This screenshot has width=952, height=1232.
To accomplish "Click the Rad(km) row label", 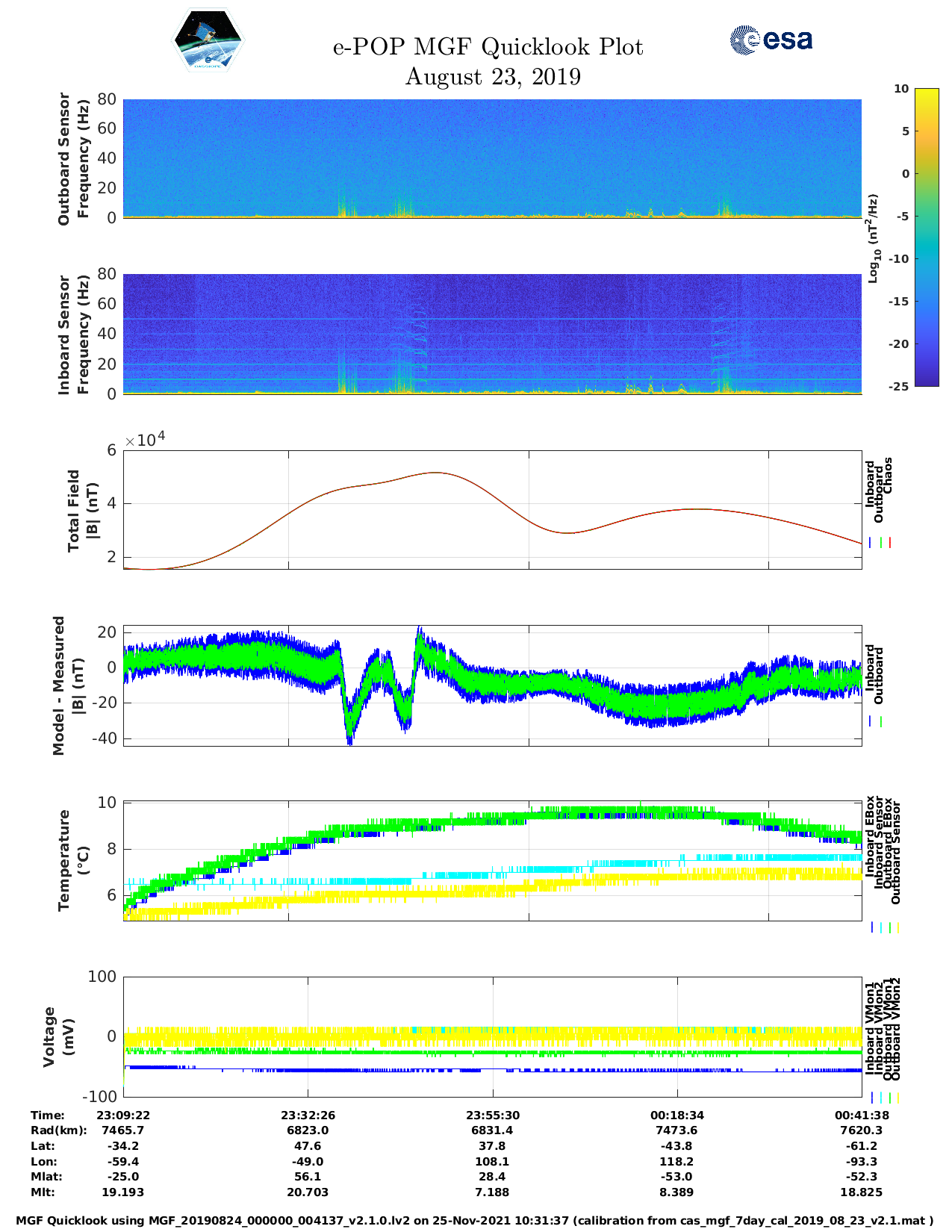I will click(x=58, y=1130).
